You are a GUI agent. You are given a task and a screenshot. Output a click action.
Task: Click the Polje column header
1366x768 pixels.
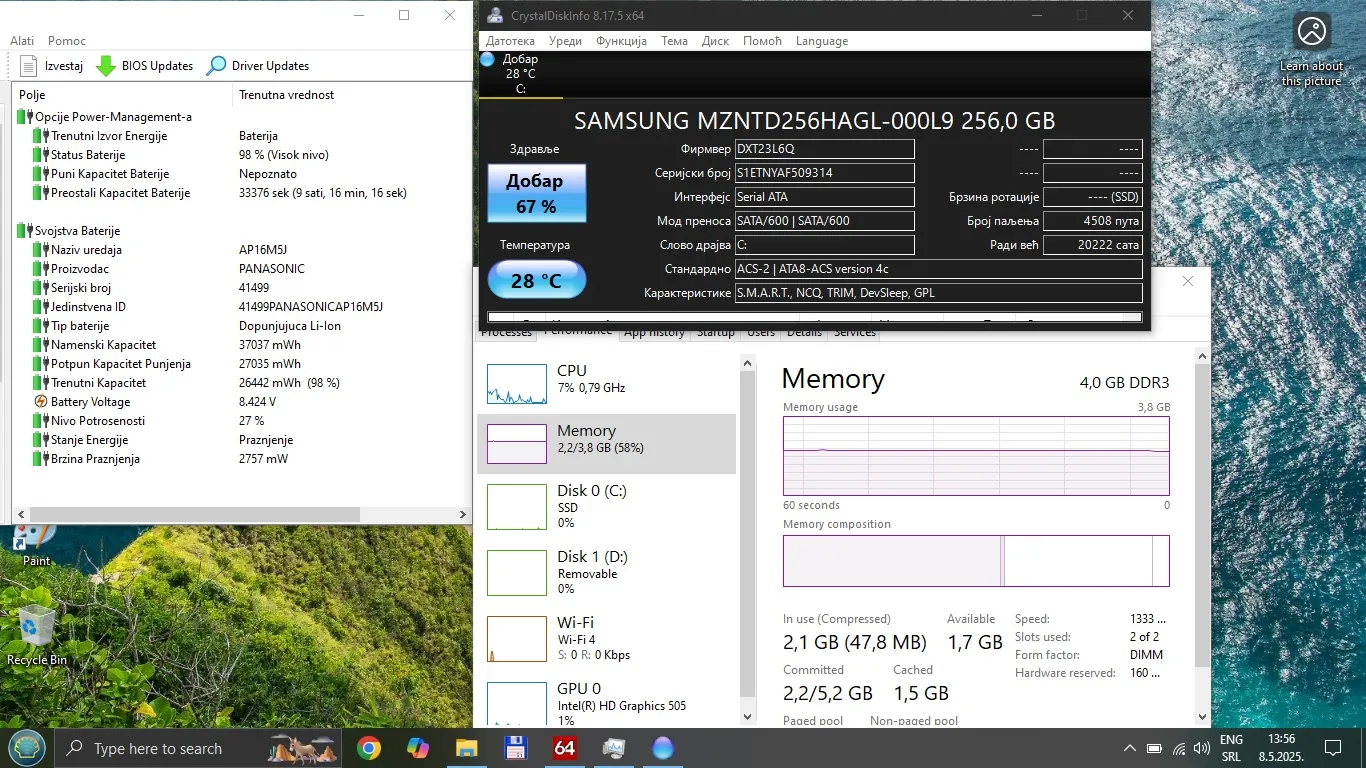[123, 95]
